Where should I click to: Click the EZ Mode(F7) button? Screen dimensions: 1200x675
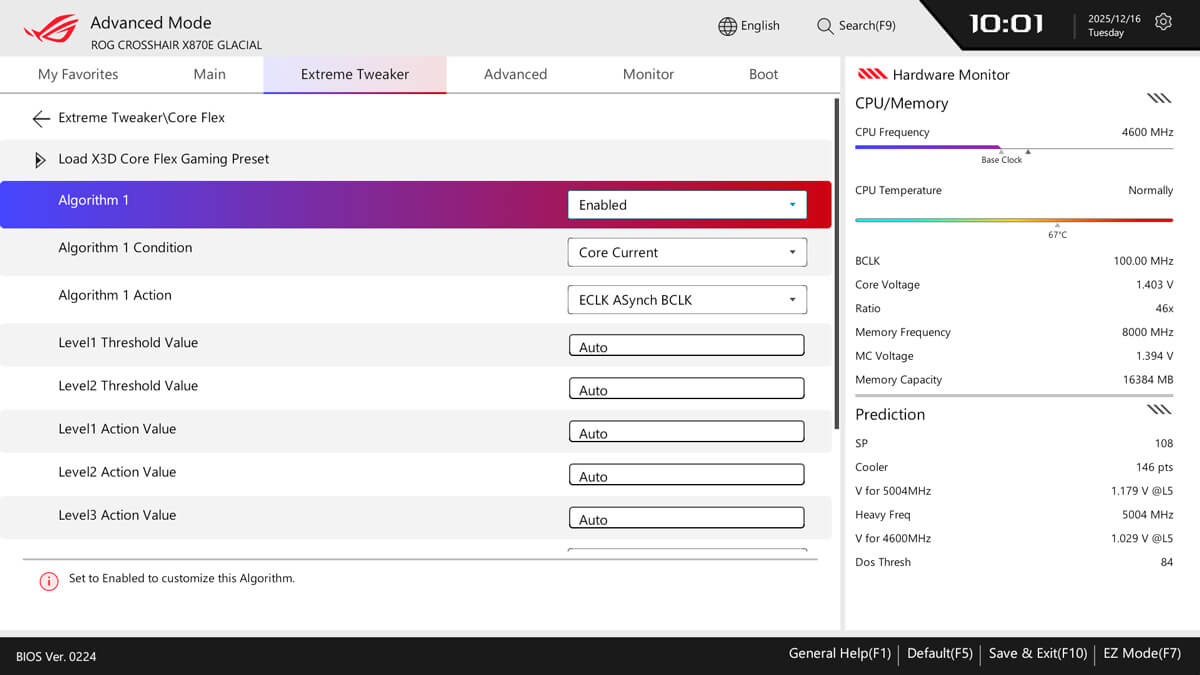(x=1142, y=654)
